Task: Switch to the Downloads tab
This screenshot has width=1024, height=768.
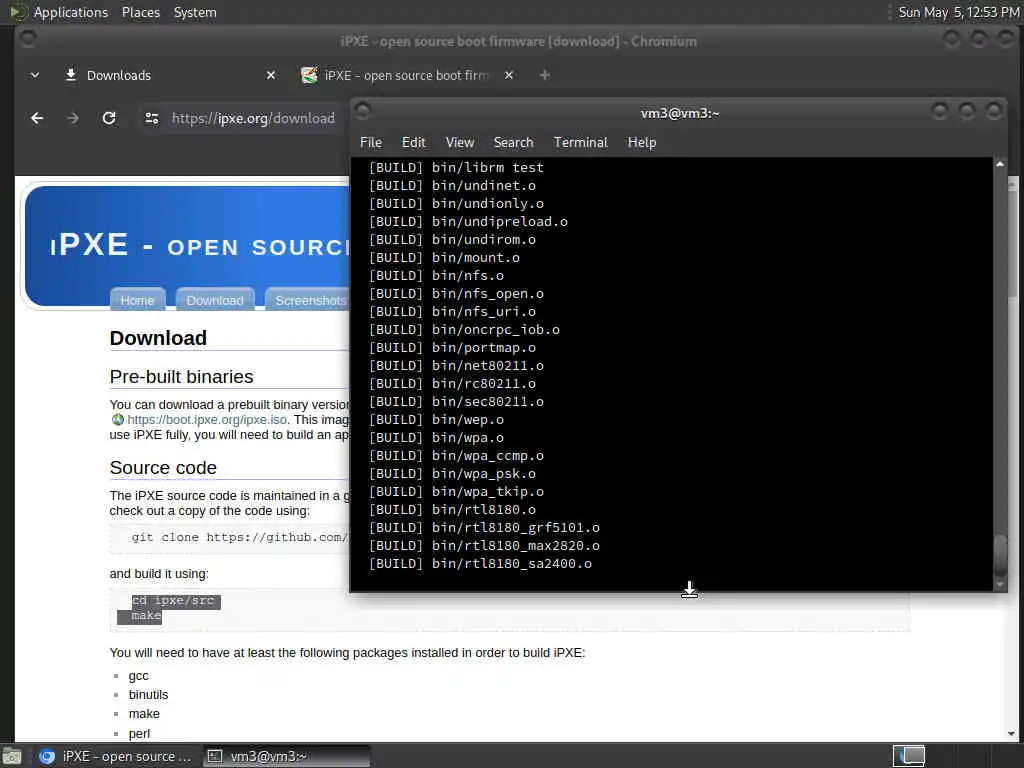Action: point(170,75)
